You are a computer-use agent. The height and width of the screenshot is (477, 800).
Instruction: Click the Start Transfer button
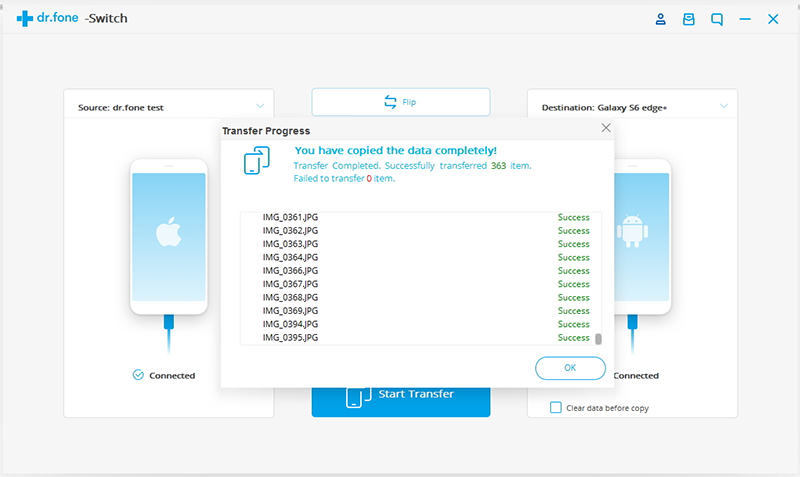click(x=400, y=394)
